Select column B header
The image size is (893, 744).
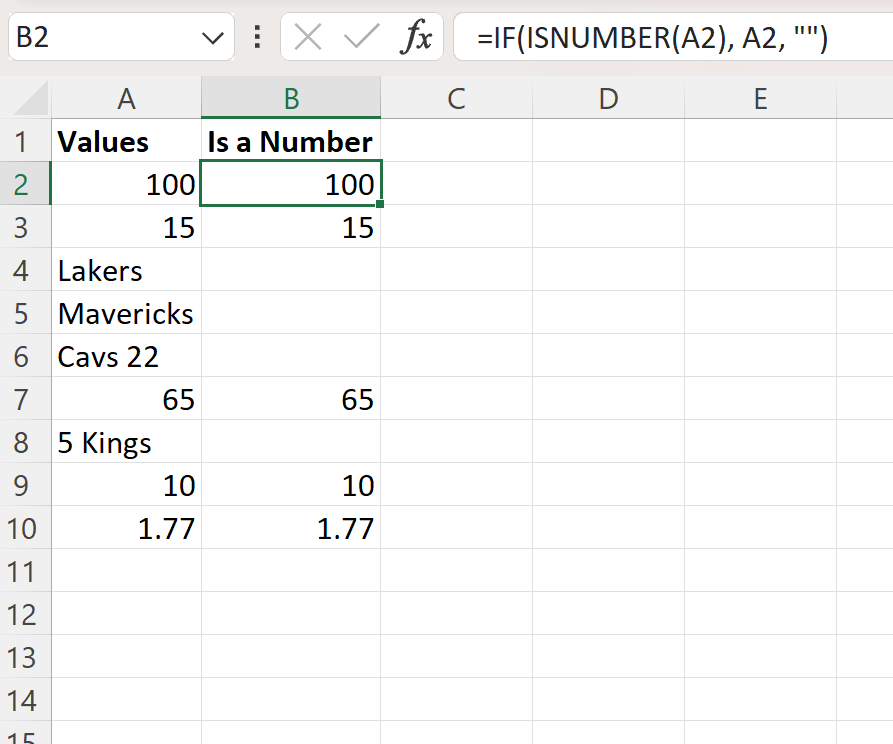click(290, 97)
